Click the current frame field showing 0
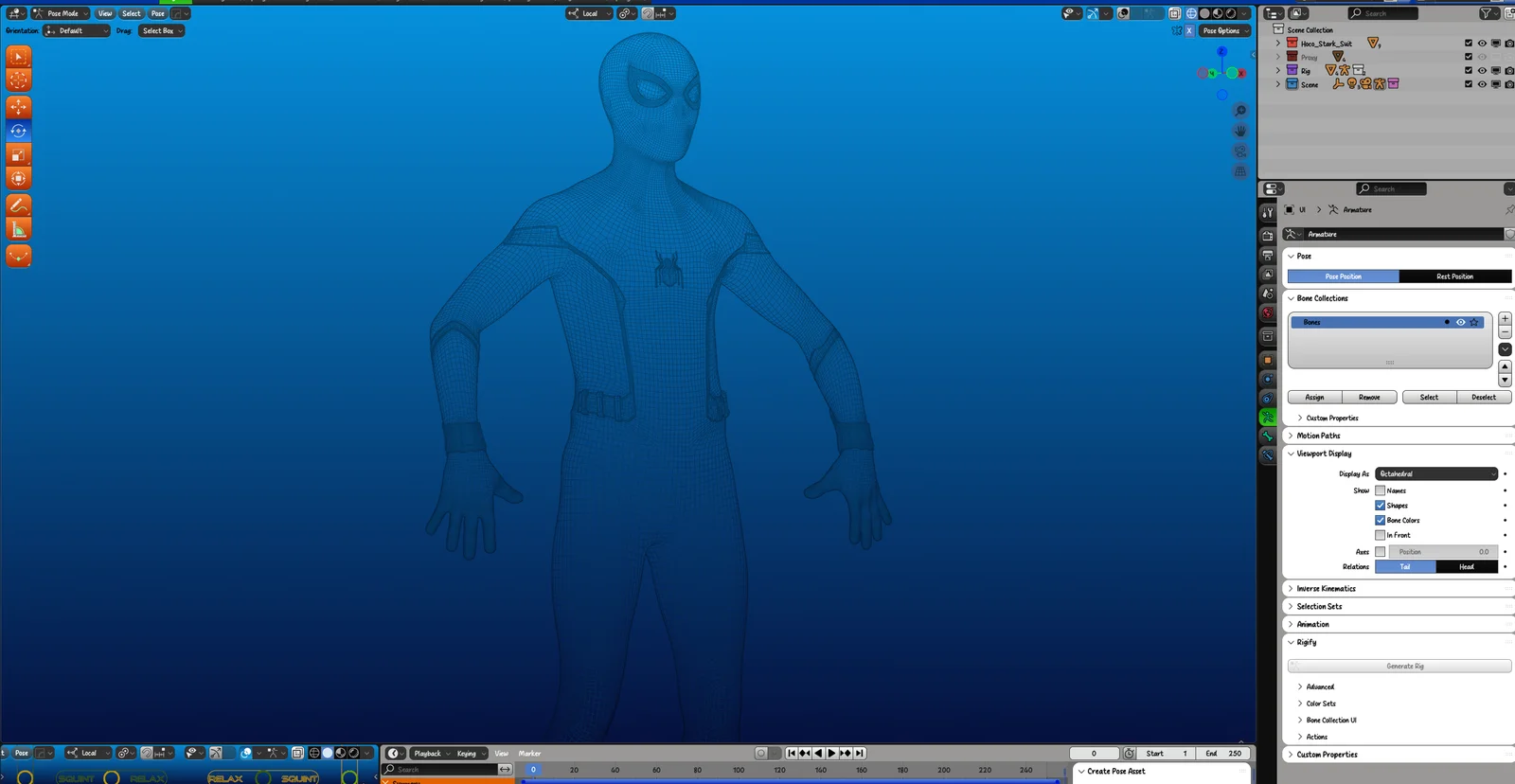The image size is (1515, 784). [x=1095, y=754]
